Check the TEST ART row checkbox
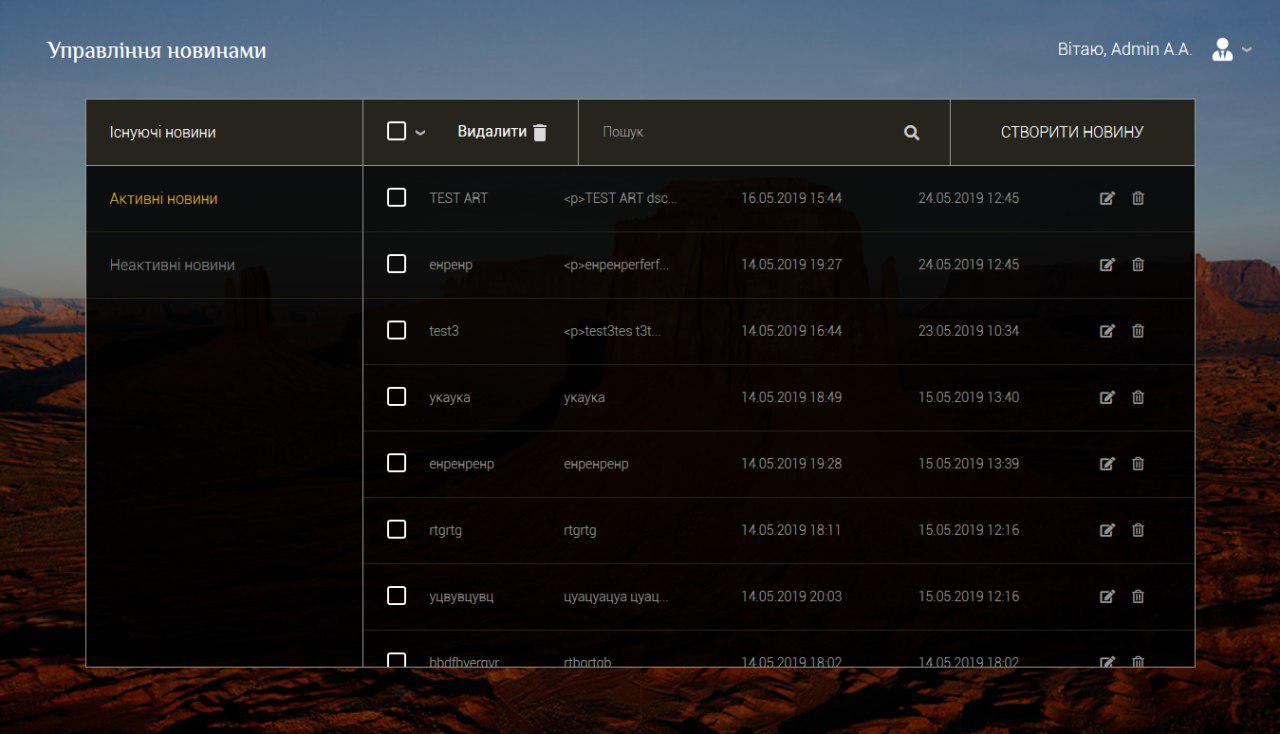1280x734 pixels. [396, 198]
